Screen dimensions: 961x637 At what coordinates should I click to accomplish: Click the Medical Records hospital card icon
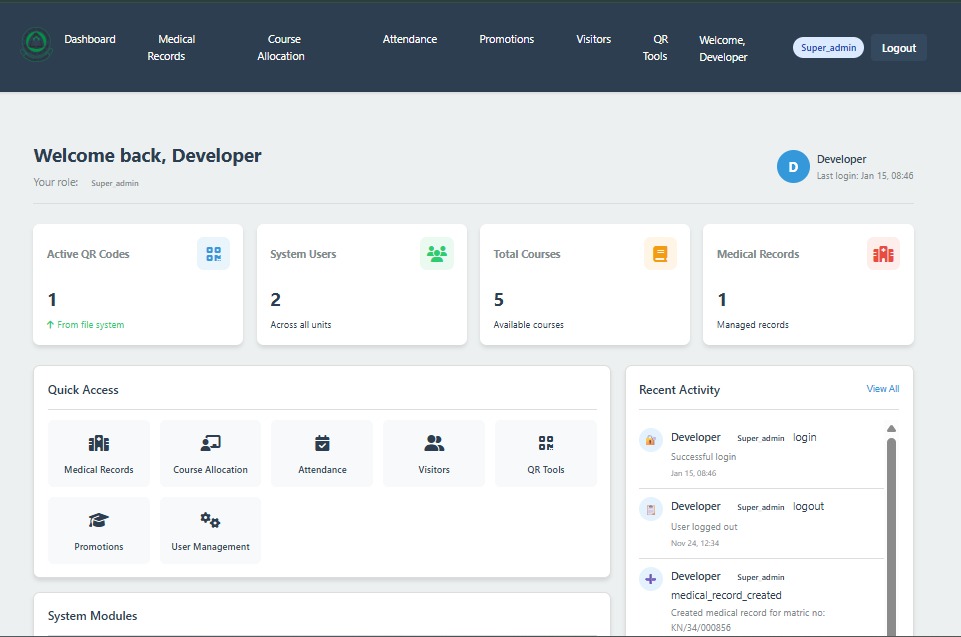[883, 254]
